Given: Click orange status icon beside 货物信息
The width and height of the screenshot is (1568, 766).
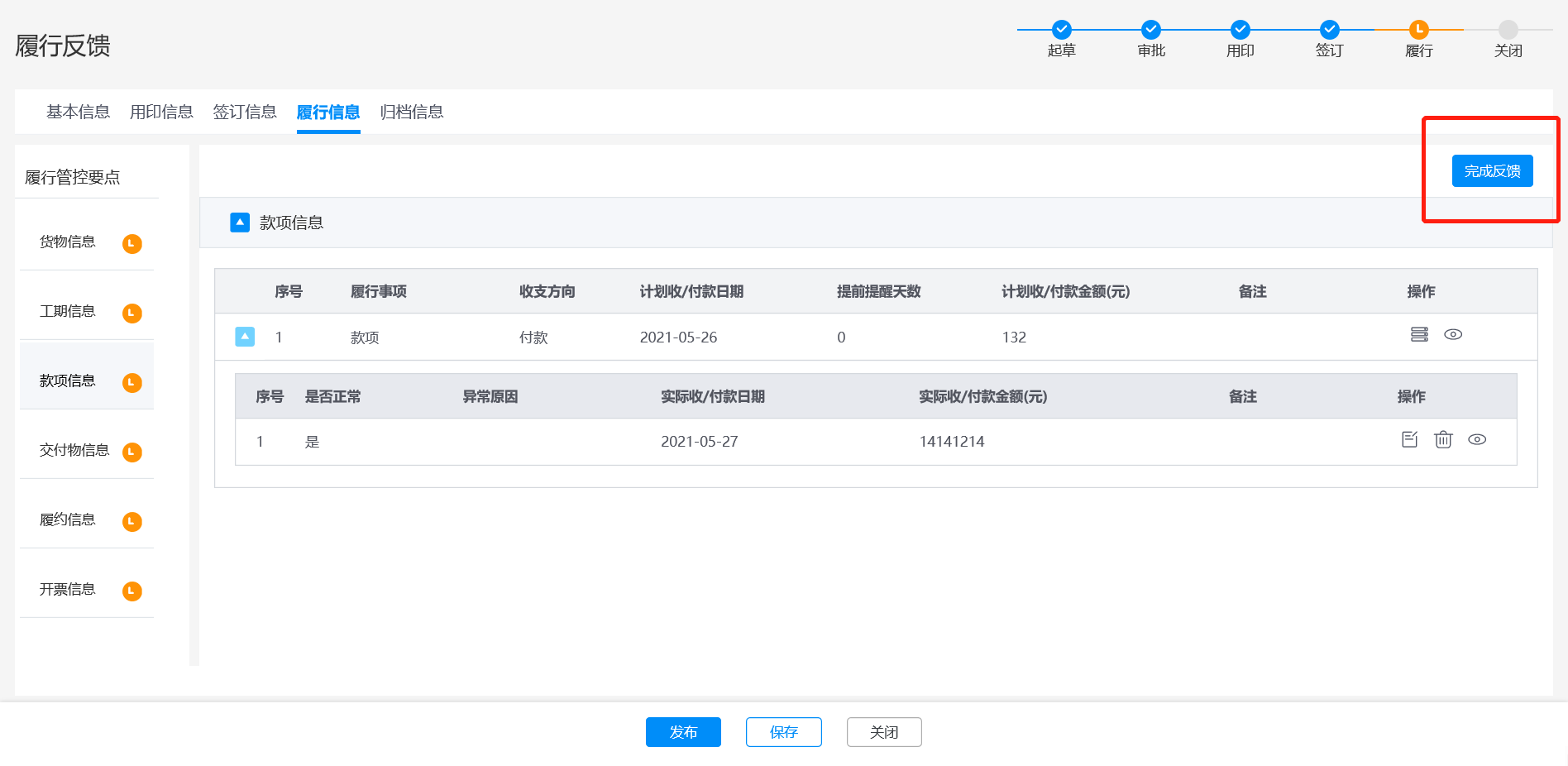Looking at the screenshot, I should click(132, 244).
